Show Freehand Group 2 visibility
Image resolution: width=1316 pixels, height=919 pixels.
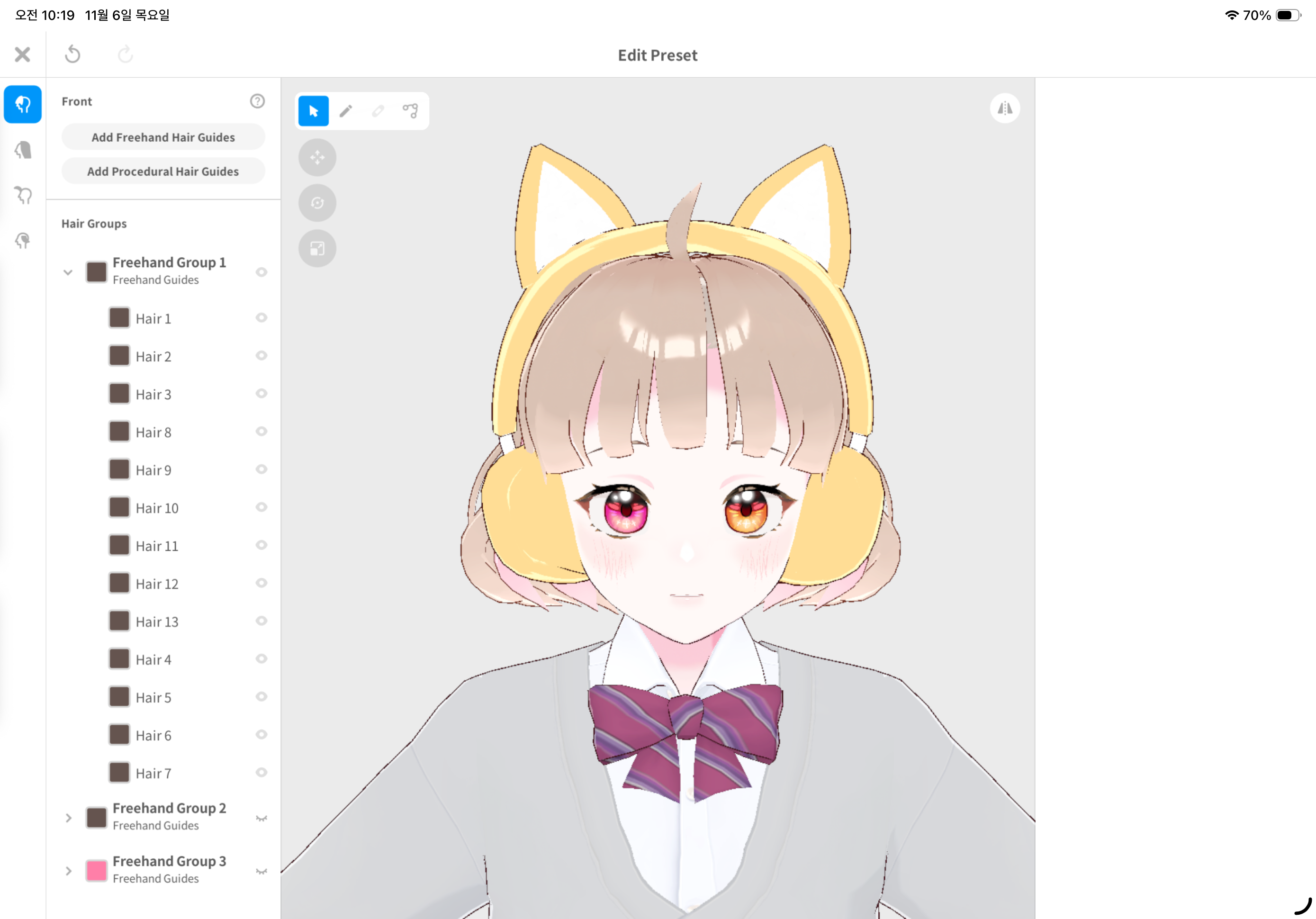[261, 818]
